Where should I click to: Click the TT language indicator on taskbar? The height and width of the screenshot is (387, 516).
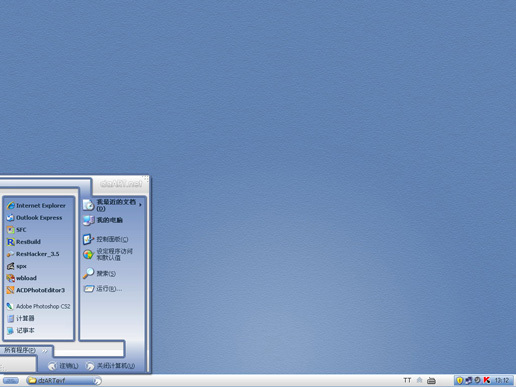pyautogui.click(x=407, y=380)
